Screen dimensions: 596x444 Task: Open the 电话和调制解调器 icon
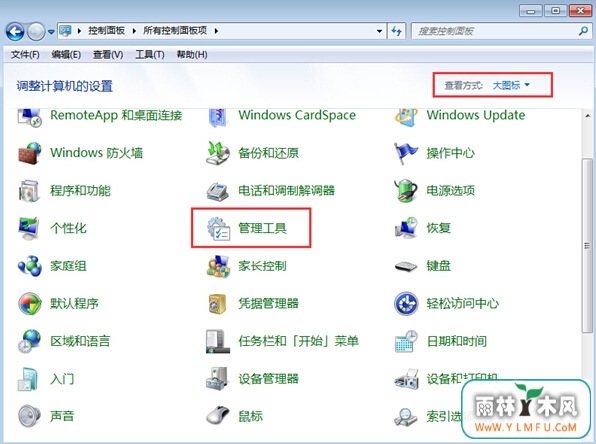tap(218, 191)
